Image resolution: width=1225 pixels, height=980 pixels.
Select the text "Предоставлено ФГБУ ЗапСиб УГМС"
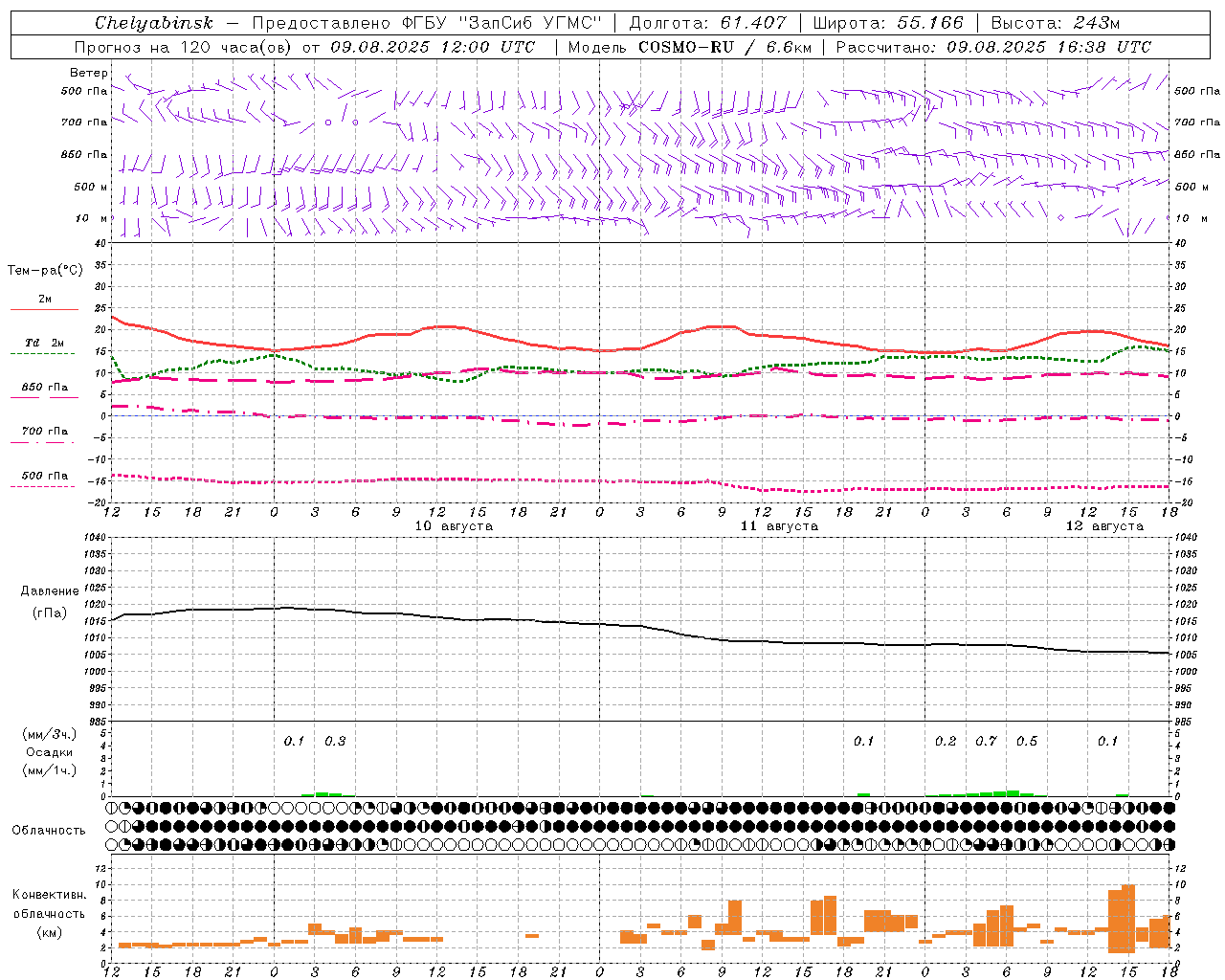(427, 23)
